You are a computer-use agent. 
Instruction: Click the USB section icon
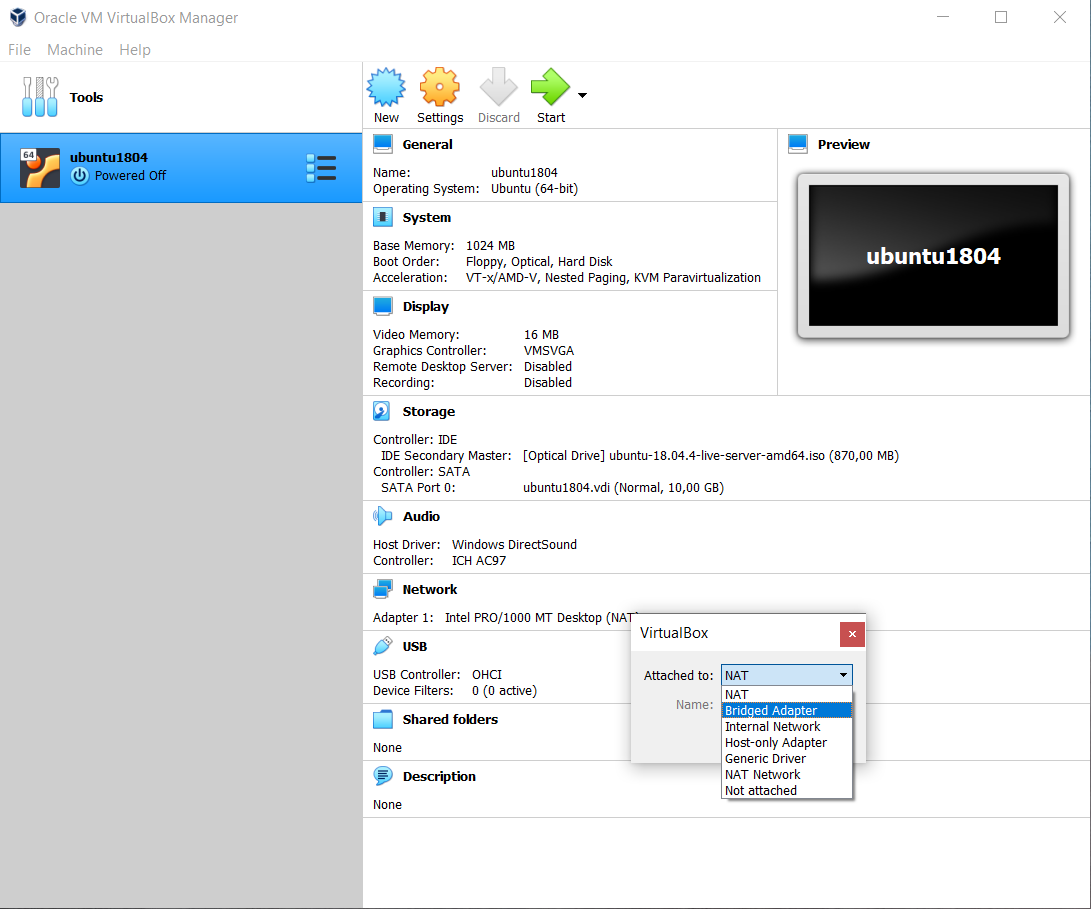click(x=382, y=646)
